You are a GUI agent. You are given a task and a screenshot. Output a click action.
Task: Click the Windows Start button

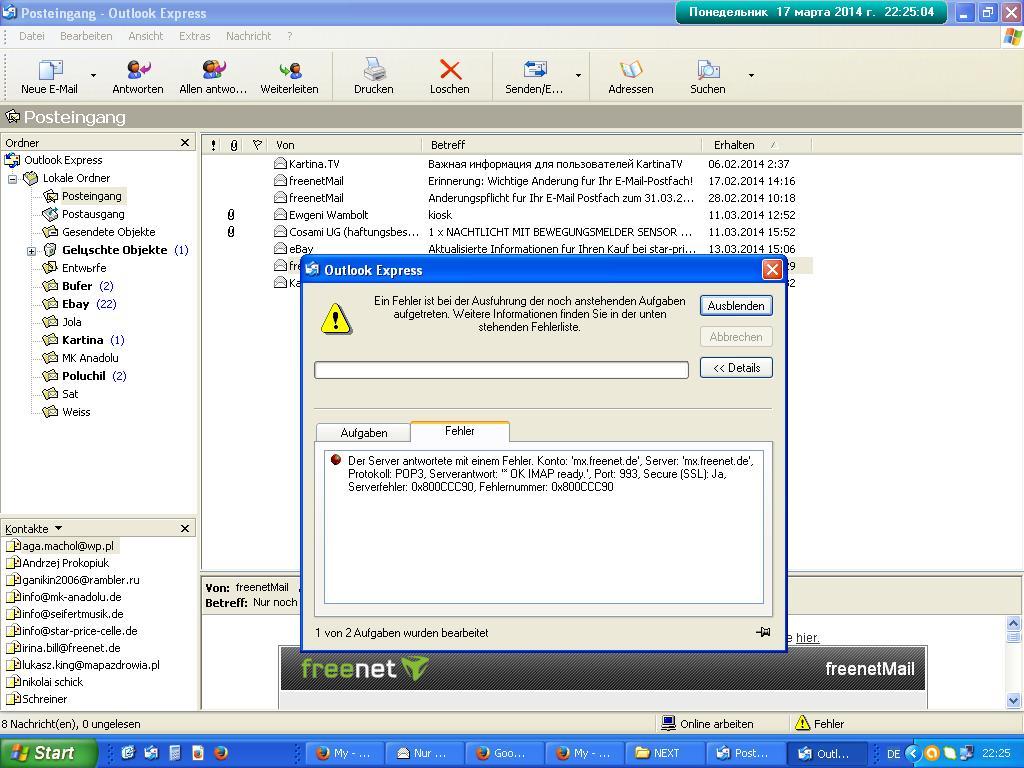(48, 753)
